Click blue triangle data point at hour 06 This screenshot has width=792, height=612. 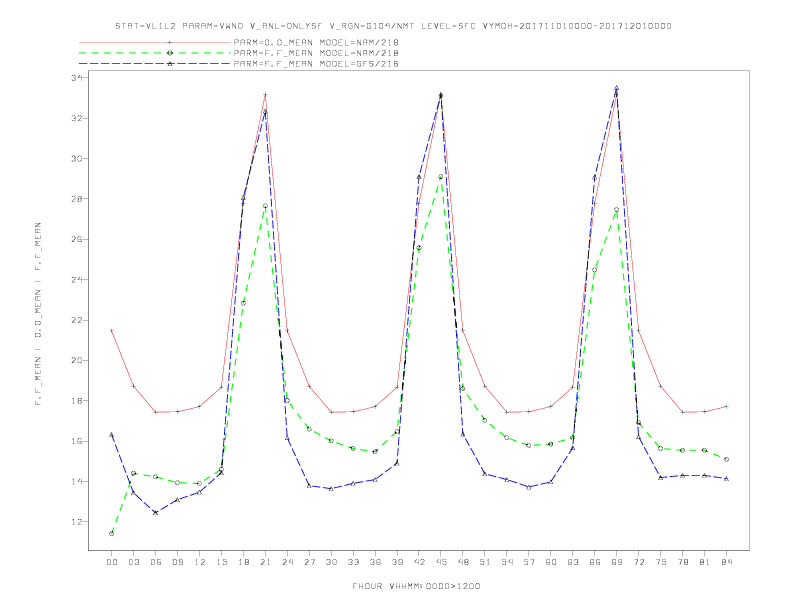[156, 513]
